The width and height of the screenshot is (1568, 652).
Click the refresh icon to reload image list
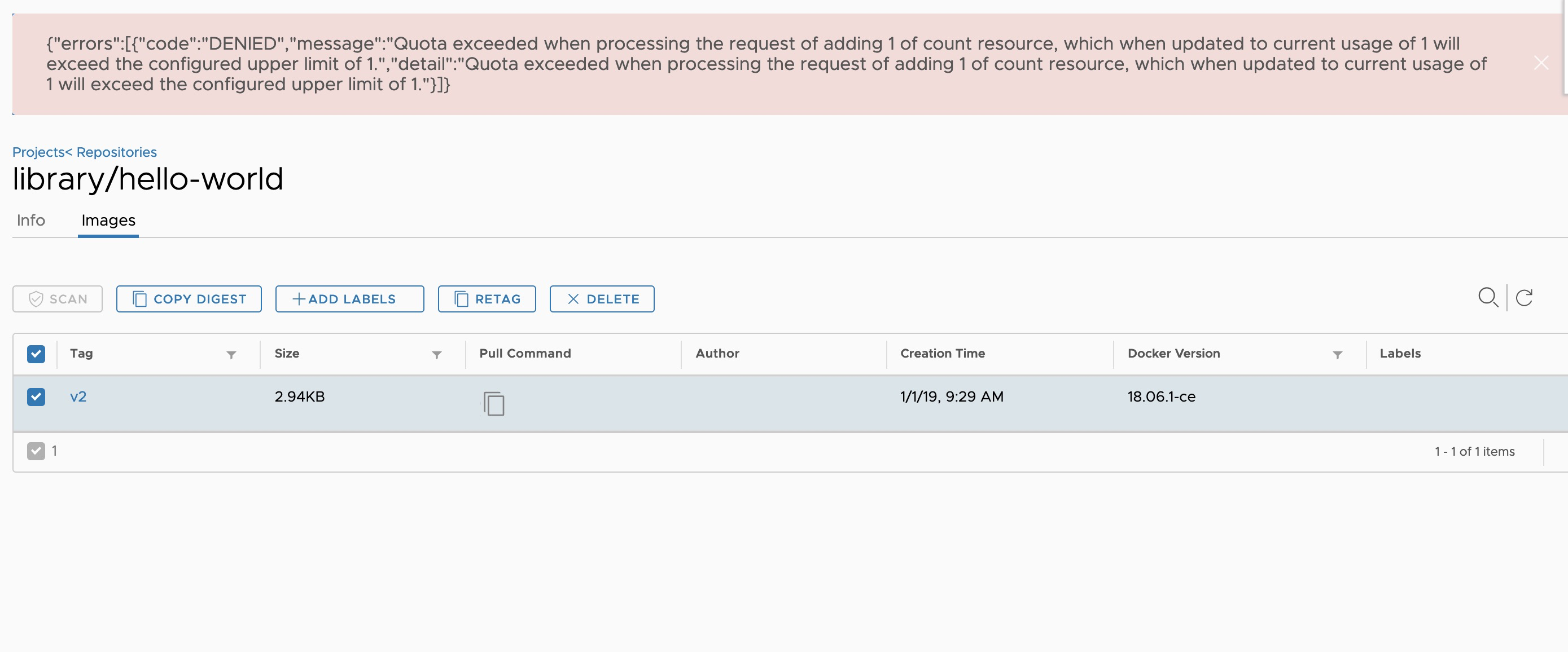(1523, 298)
